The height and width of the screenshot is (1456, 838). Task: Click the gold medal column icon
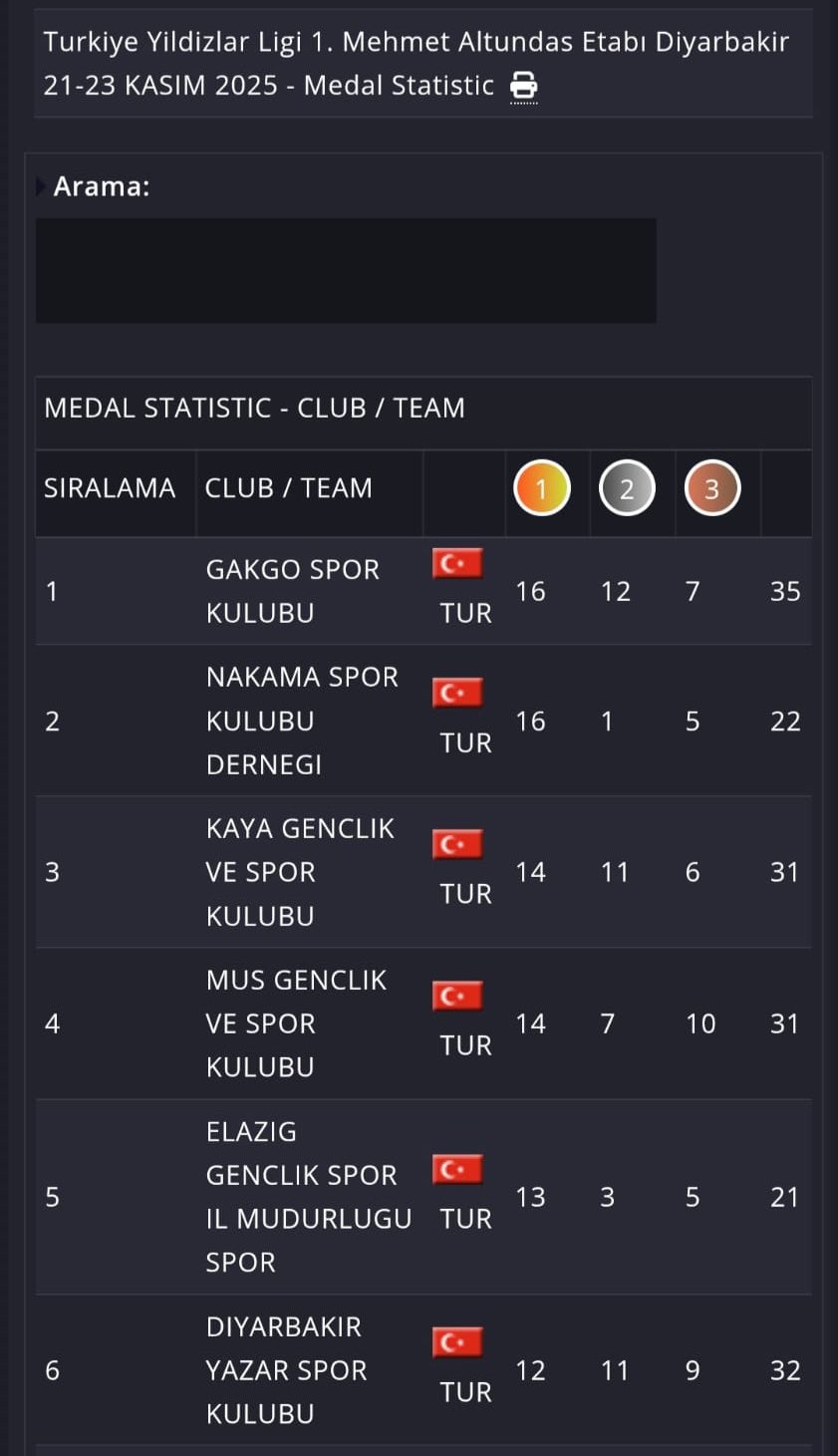(x=541, y=488)
